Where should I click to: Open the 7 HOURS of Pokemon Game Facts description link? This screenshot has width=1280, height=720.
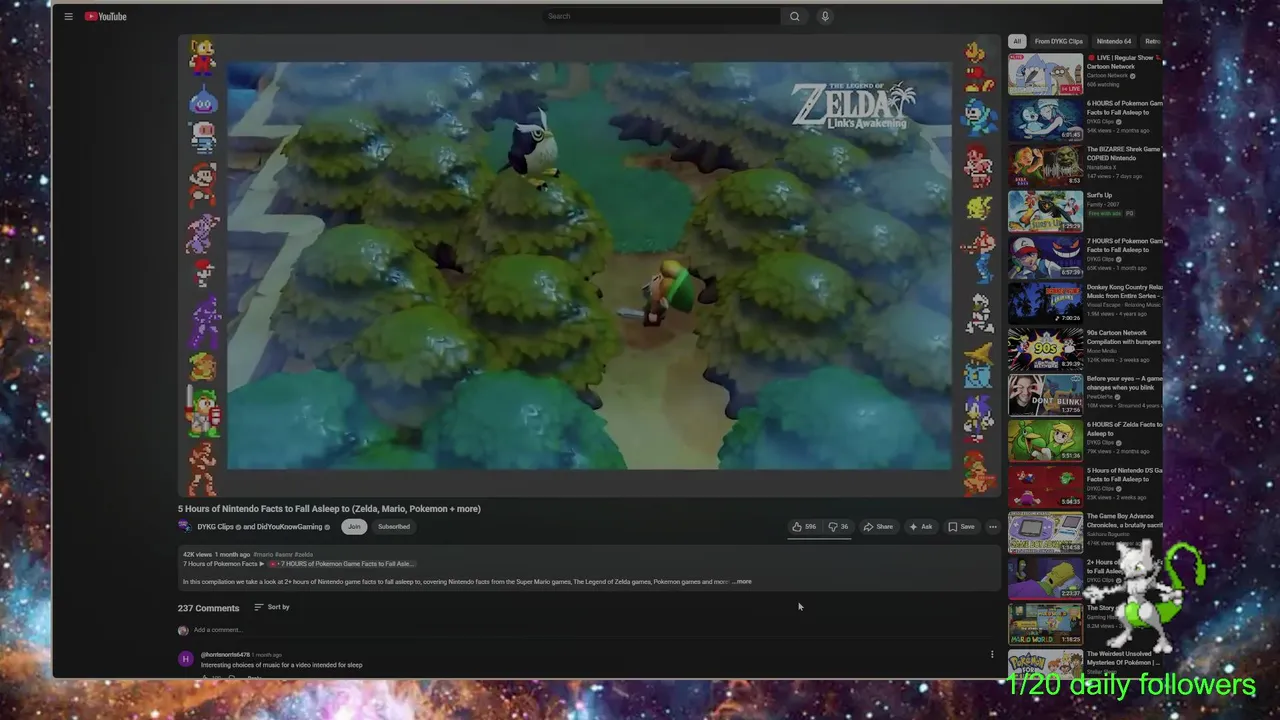click(342, 564)
